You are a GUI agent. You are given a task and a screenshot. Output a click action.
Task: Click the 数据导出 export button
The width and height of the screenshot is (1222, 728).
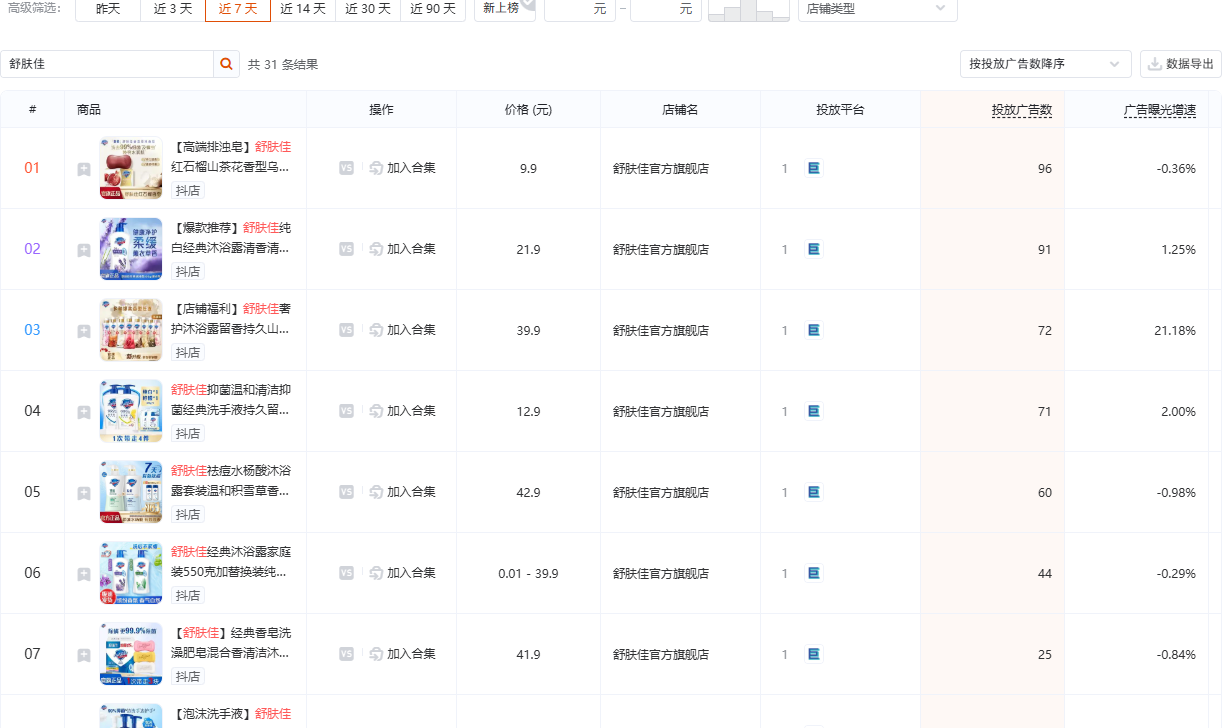click(x=1181, y=64)
